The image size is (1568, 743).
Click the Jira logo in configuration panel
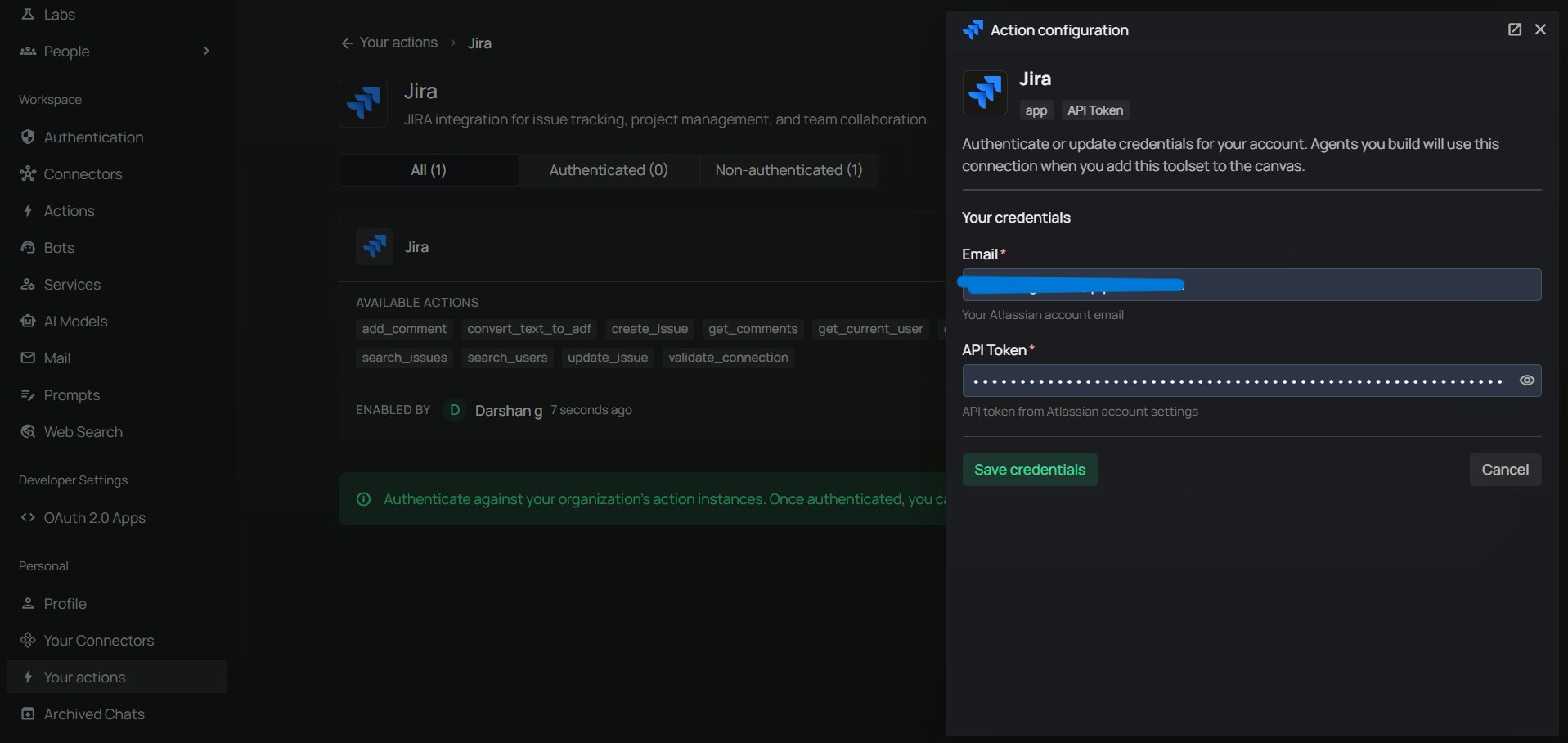985,92
